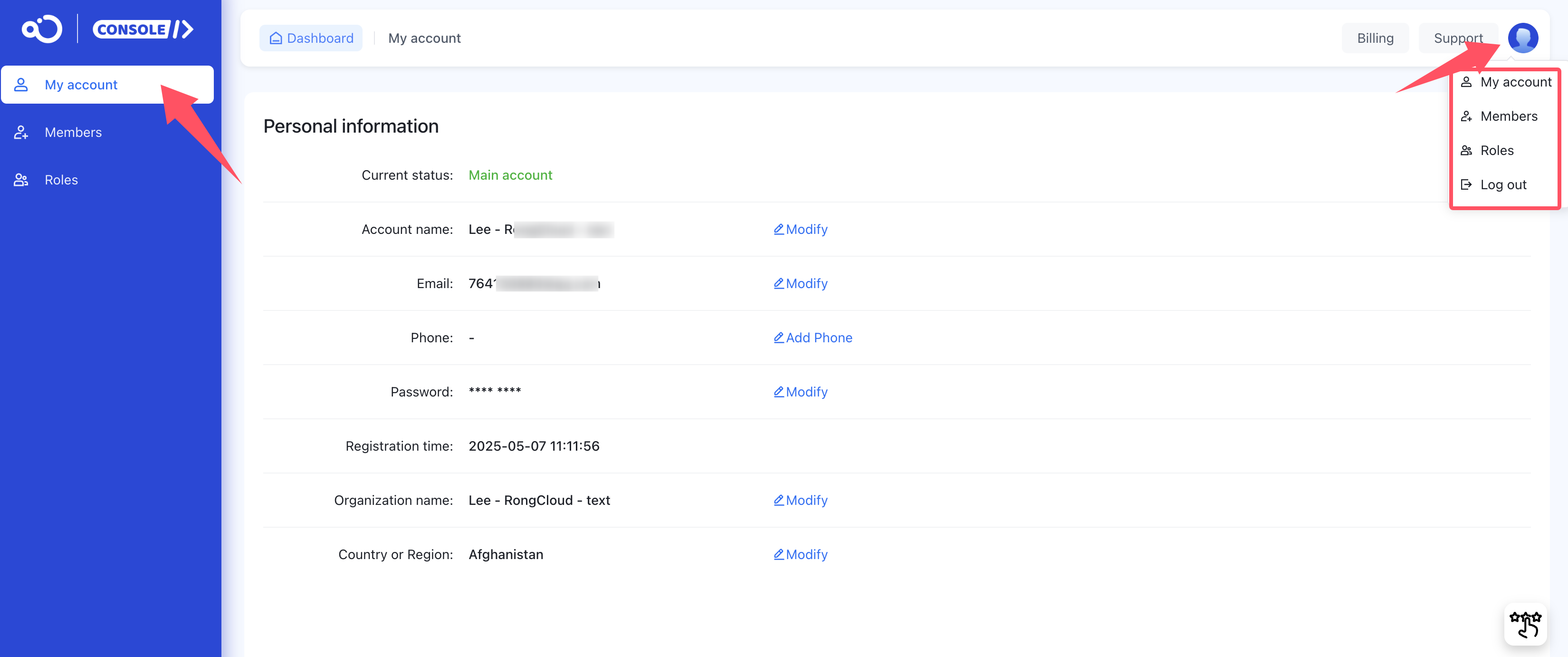This screenshot has height=657, width=1568.
Task: Click the Dashboard home icon
Action: click(x=276, y=39)
